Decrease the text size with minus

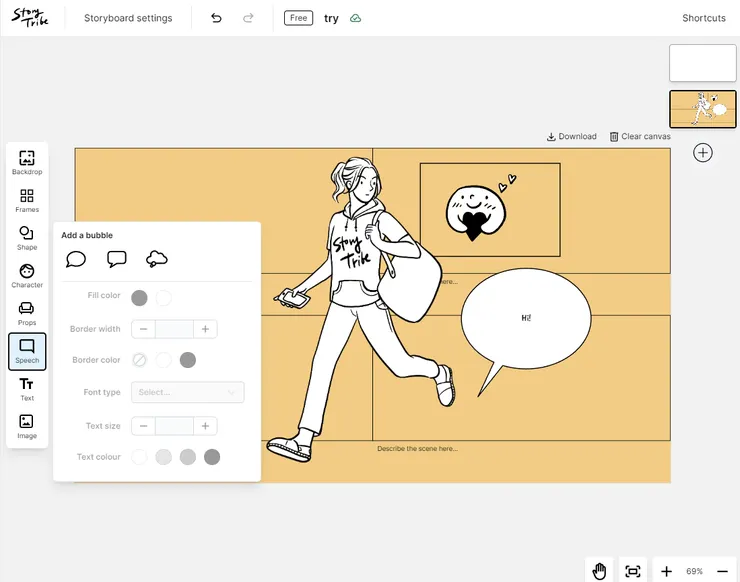pyautogui.click(x=143, y=426)
